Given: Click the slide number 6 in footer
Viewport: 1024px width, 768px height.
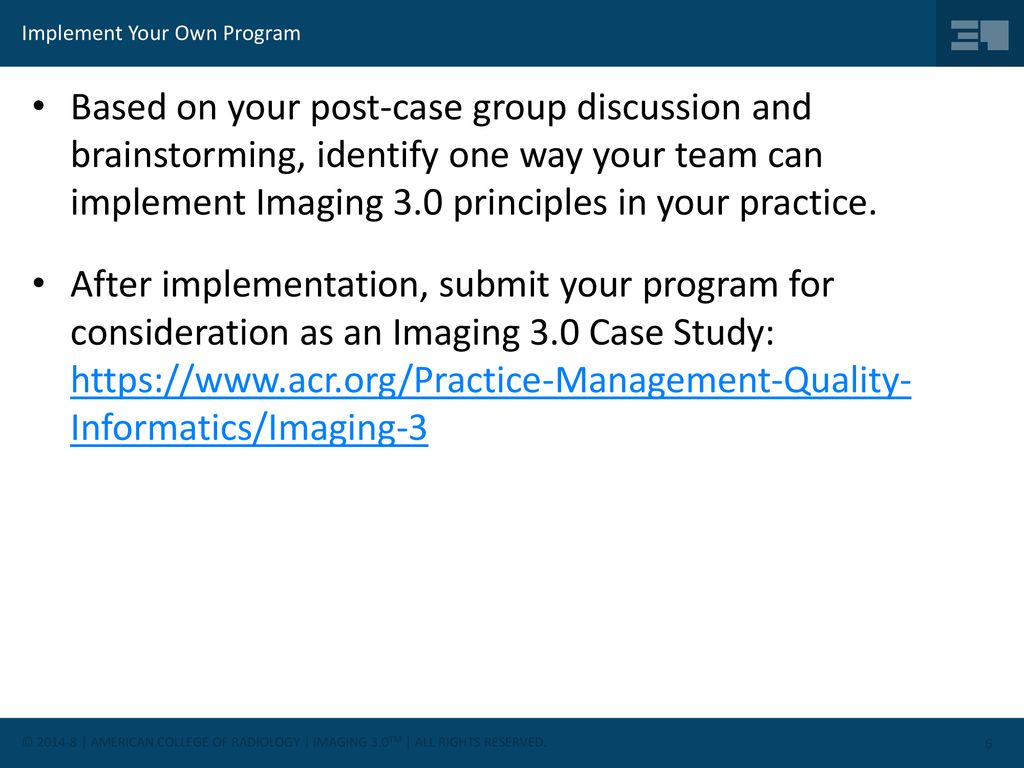Looking at the screenshot, I should pyautogui.click(x=988, y=743).
